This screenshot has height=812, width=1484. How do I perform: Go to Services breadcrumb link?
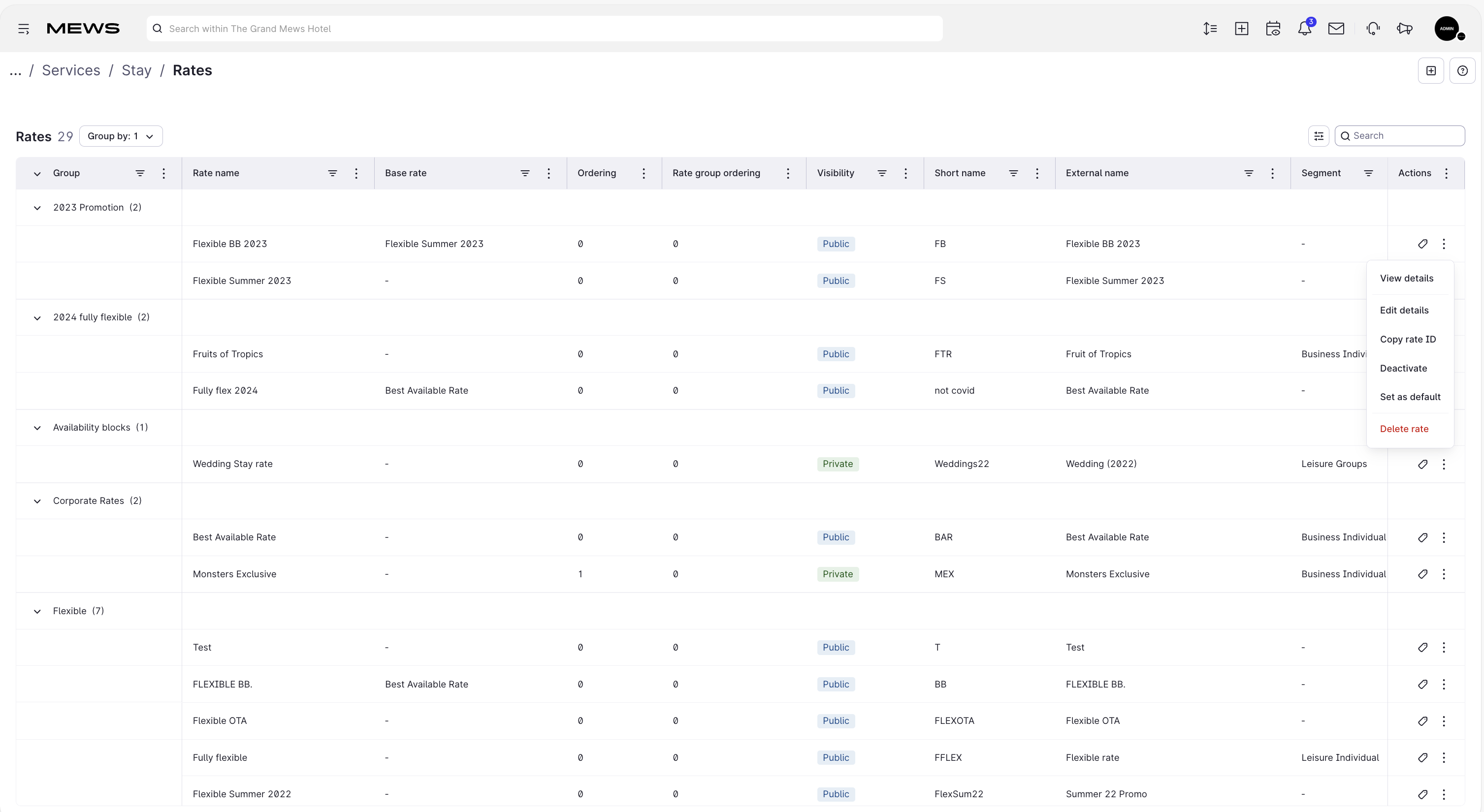[71, 70]
